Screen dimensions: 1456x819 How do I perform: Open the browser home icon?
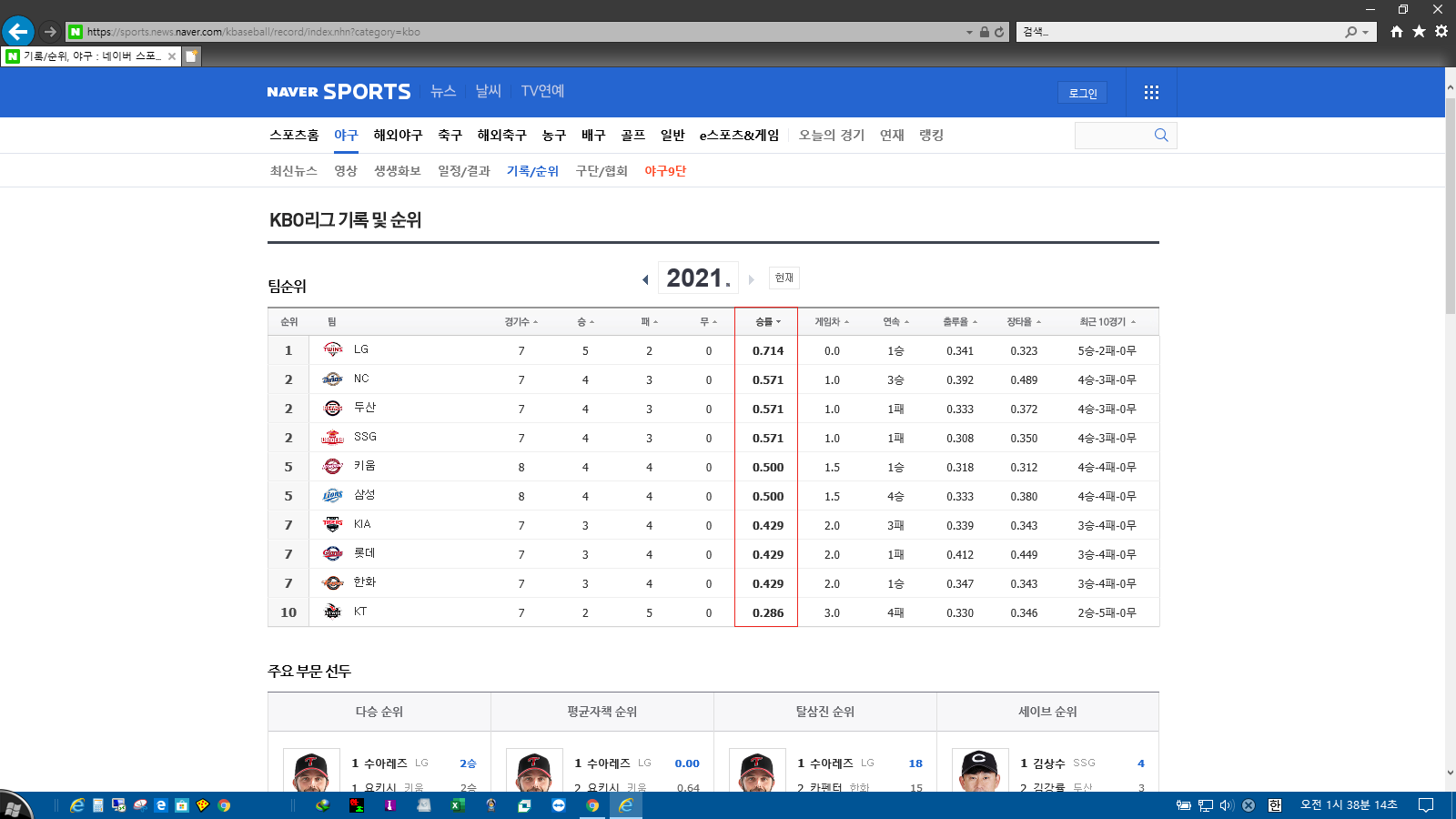tap(1397, 32)
